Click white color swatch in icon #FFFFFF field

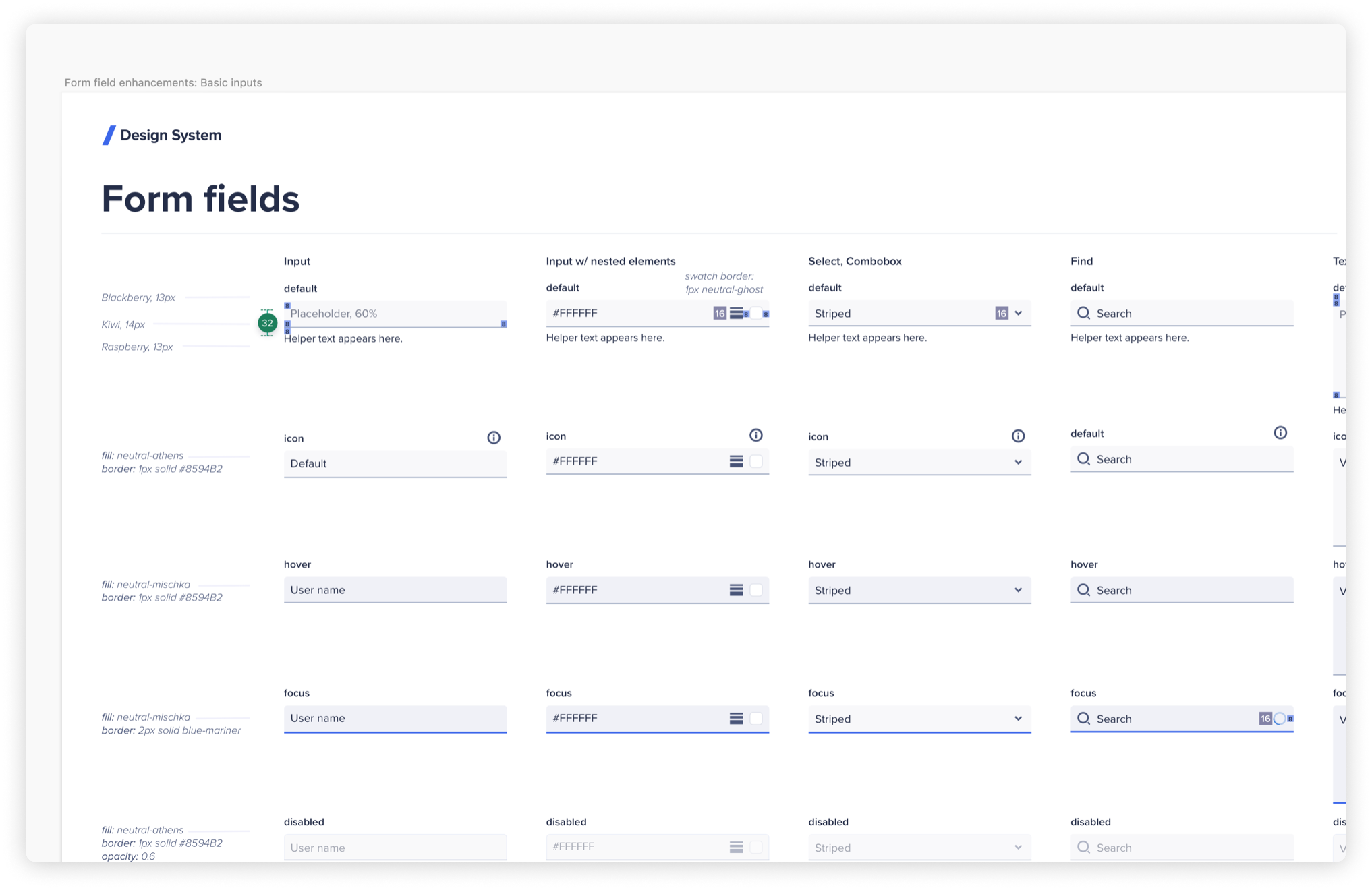pyautogui.click(x=756, y=462)
